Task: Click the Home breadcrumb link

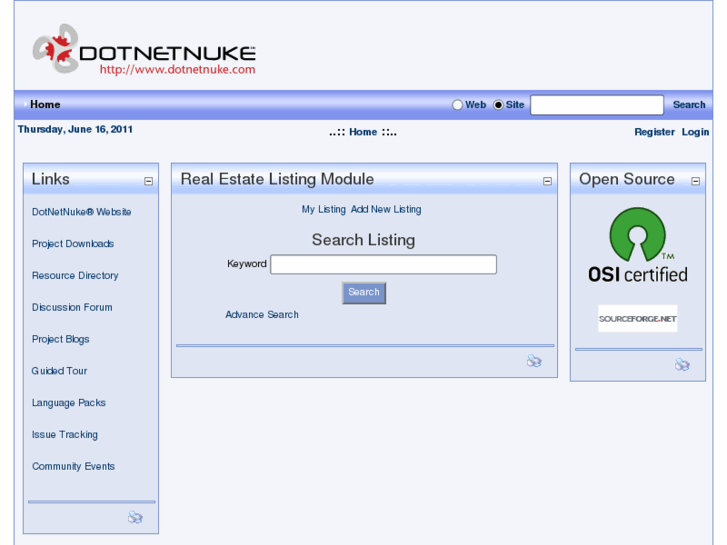Action: (x=363, y=132)
